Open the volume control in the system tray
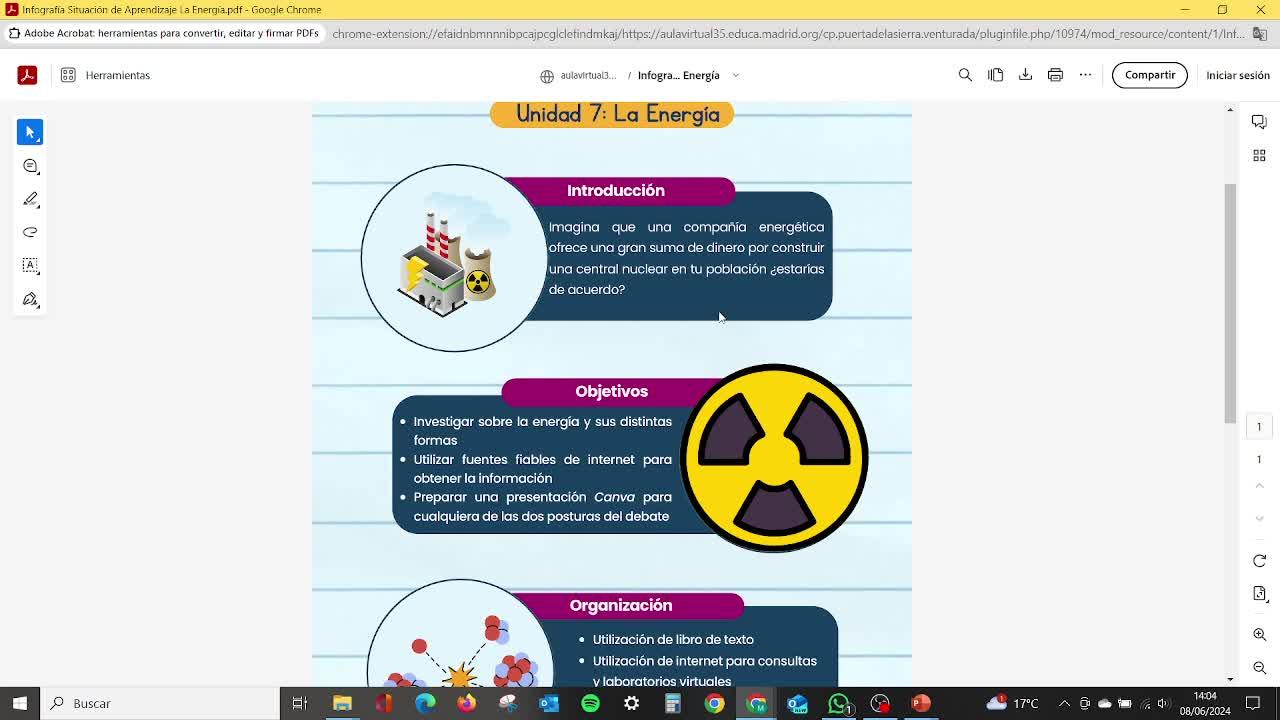1280x720 pixels. pyautogui.click(x=1162, y=703)
